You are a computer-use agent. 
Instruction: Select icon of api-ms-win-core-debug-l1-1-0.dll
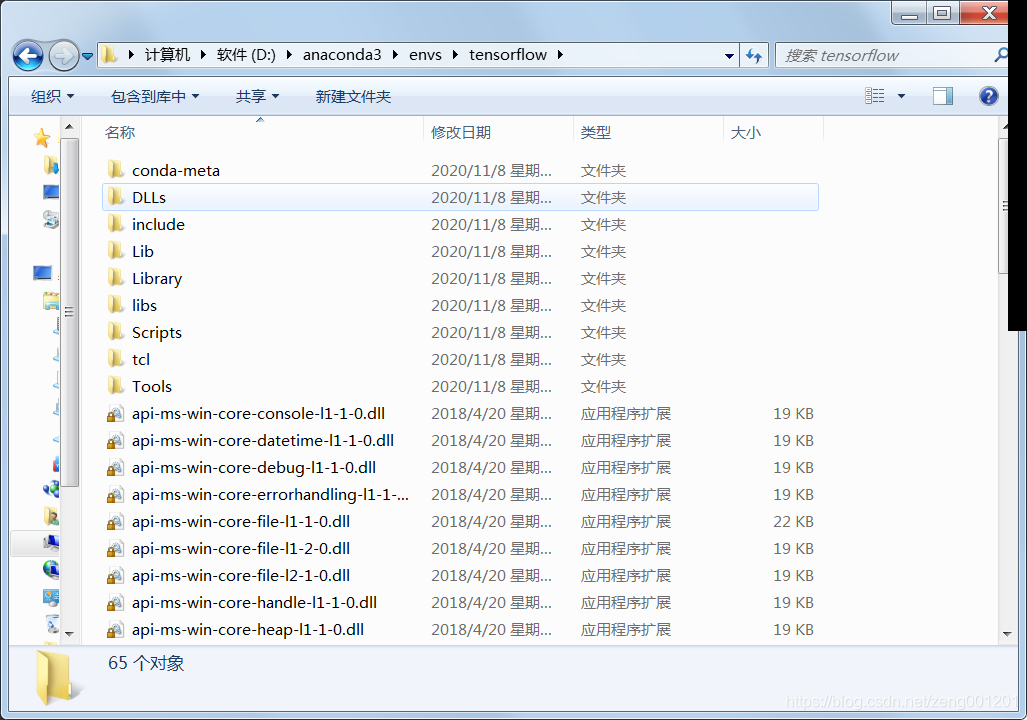tap(115, 467)
